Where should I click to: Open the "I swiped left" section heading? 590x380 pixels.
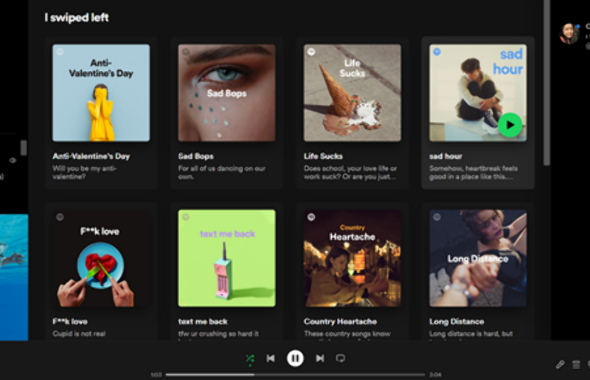[x=77, y=18]
